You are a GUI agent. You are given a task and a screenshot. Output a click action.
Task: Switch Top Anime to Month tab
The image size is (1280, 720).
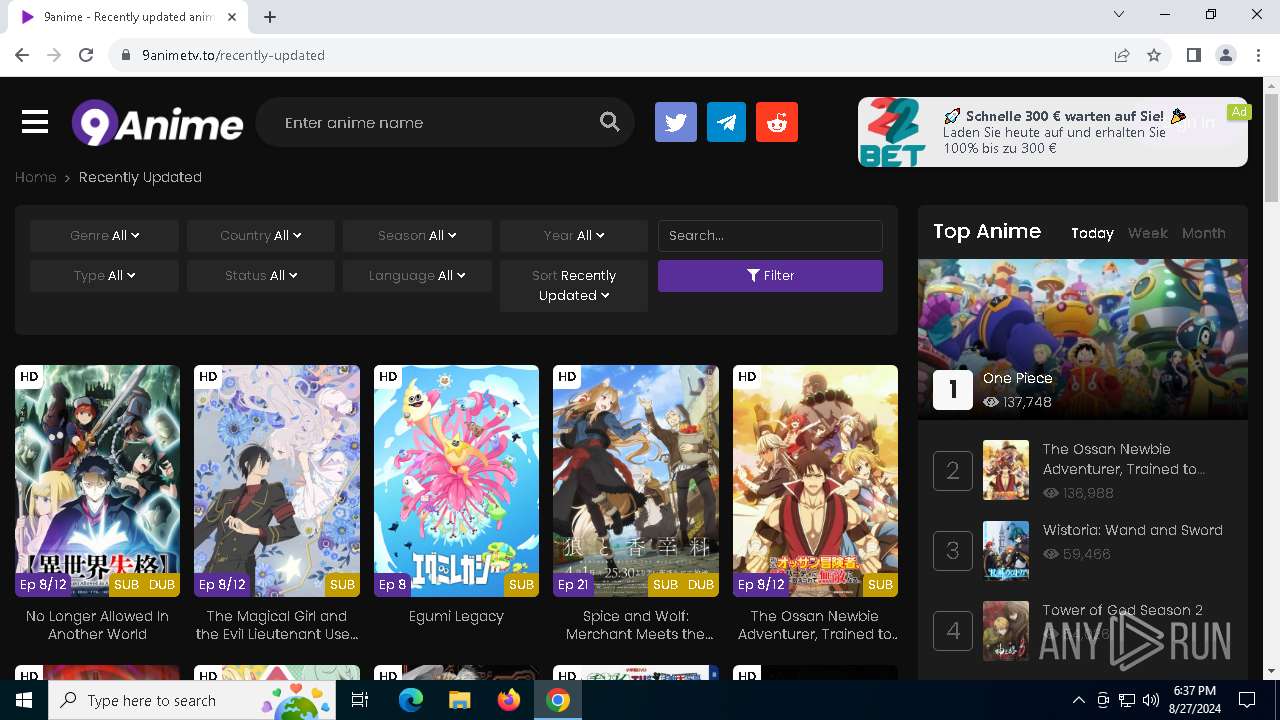[x=1203, y=233]
